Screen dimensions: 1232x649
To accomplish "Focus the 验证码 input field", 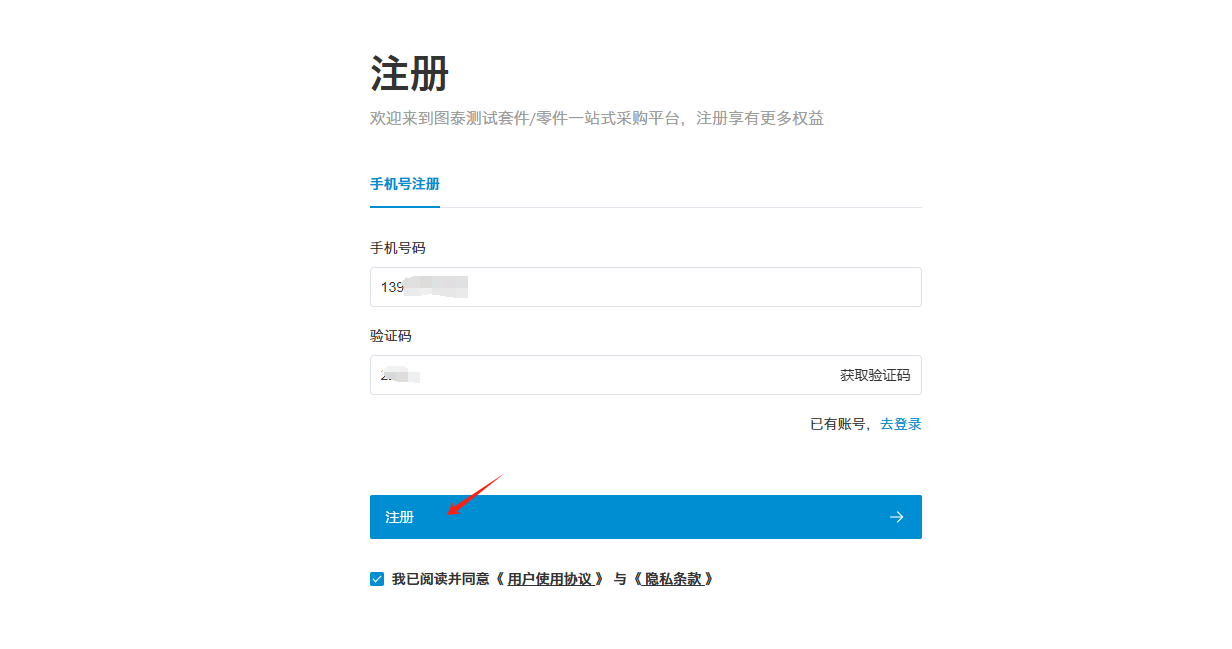I will click(x=600, y=376).
